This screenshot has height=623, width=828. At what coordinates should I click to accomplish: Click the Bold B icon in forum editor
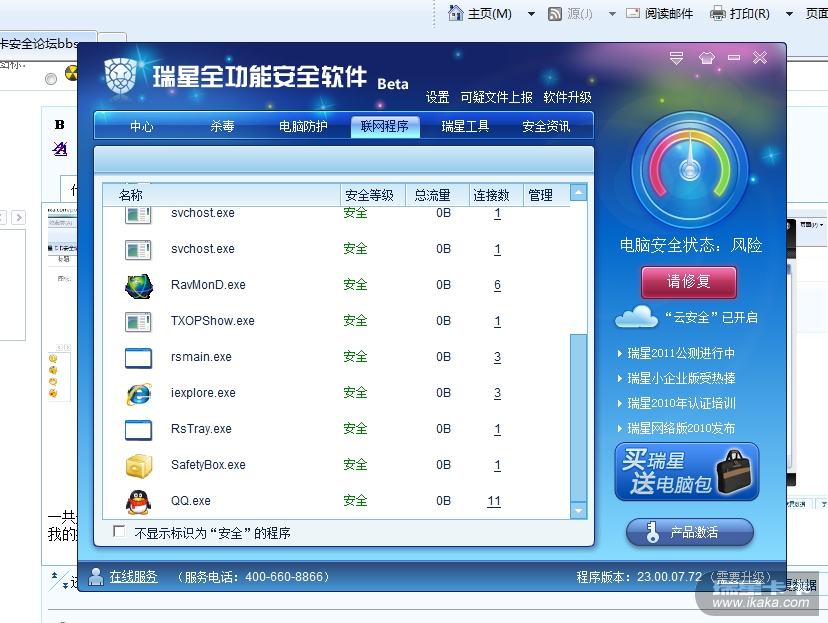tap(60, 125)
